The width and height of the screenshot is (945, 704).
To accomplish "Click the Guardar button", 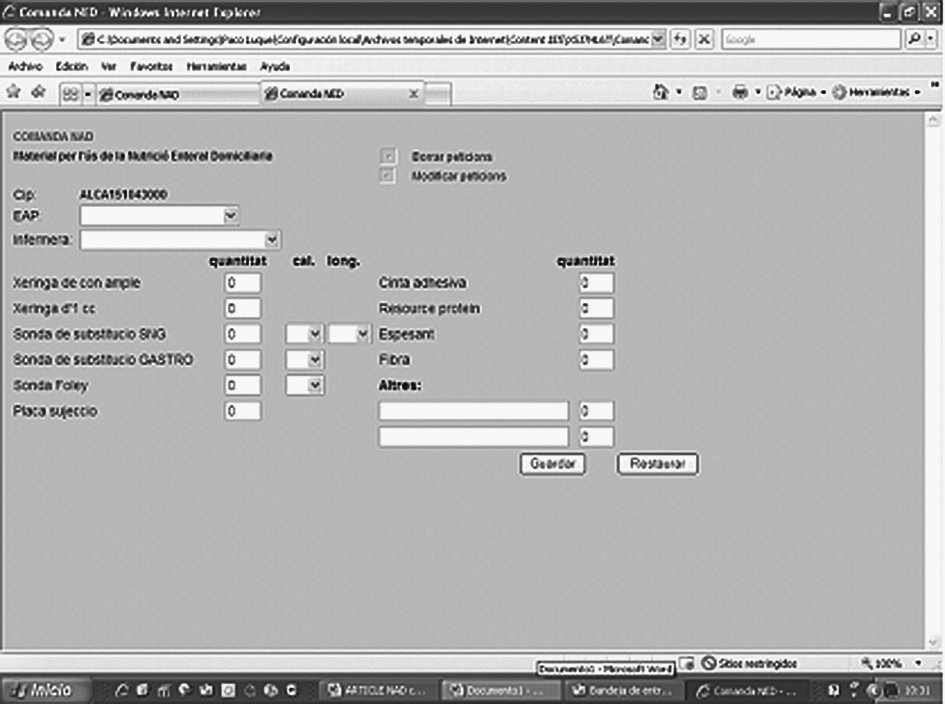I will coord(552,464).
